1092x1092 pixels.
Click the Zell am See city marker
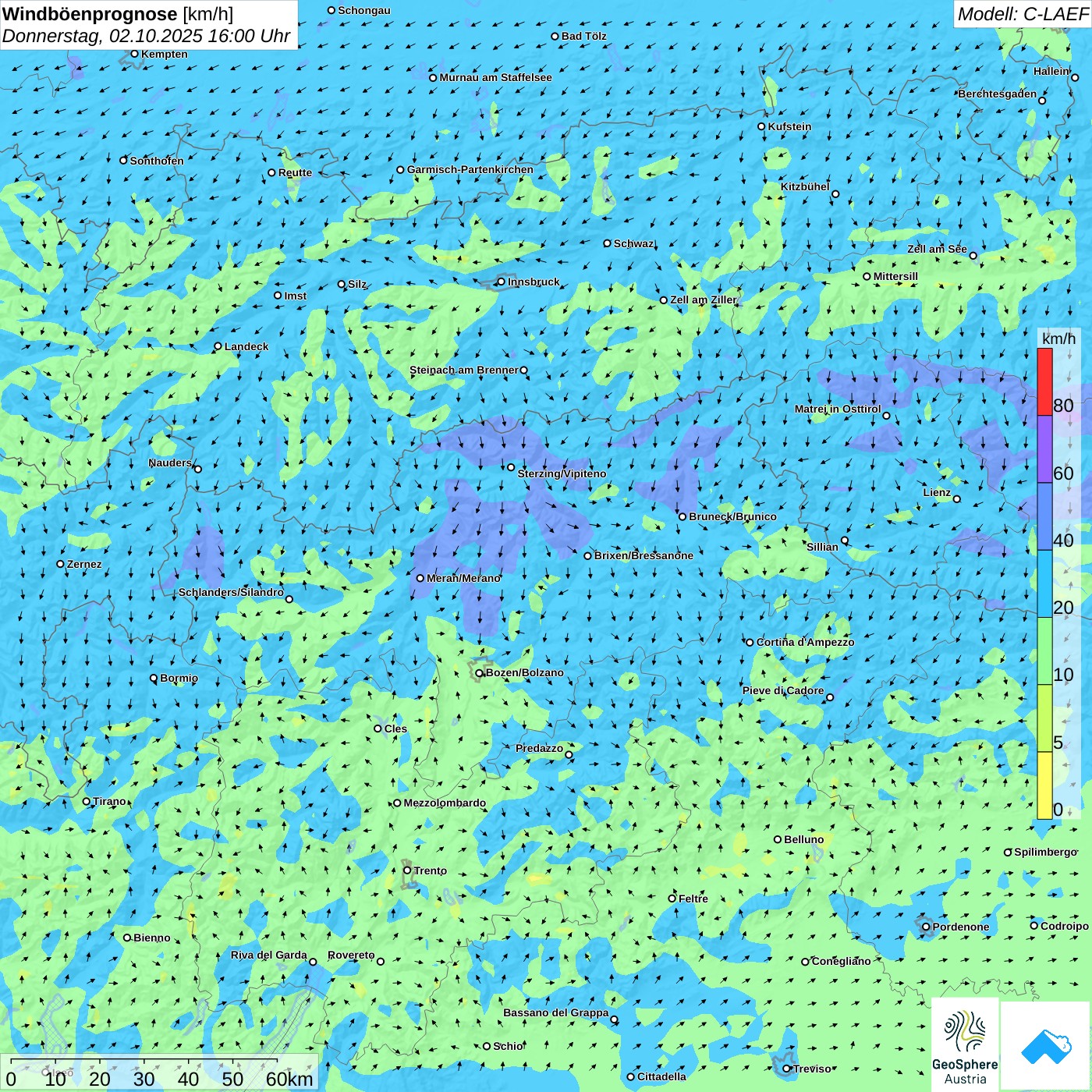tap(973, 255)
